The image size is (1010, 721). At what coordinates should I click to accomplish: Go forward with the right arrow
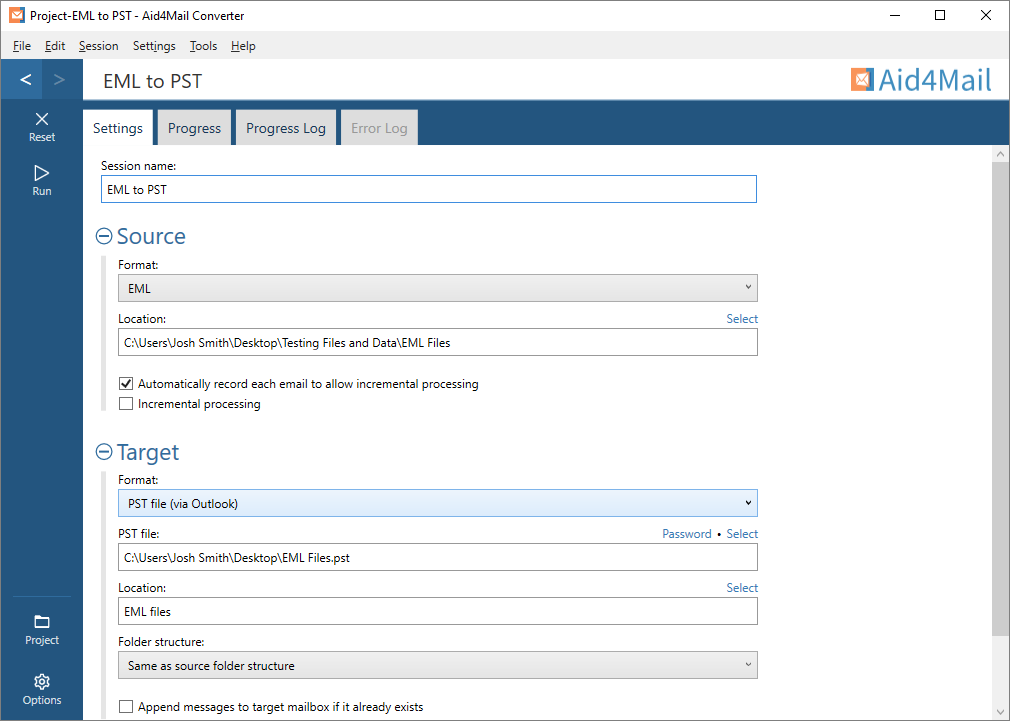(x=60, y=80)
